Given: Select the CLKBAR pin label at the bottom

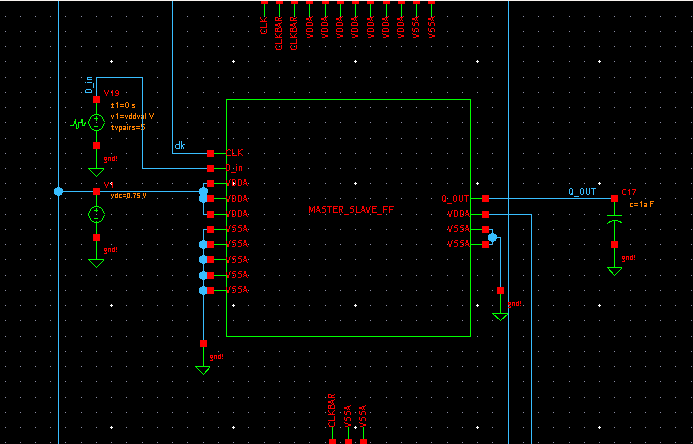Looking at the screenshot, I should [332, 410].
